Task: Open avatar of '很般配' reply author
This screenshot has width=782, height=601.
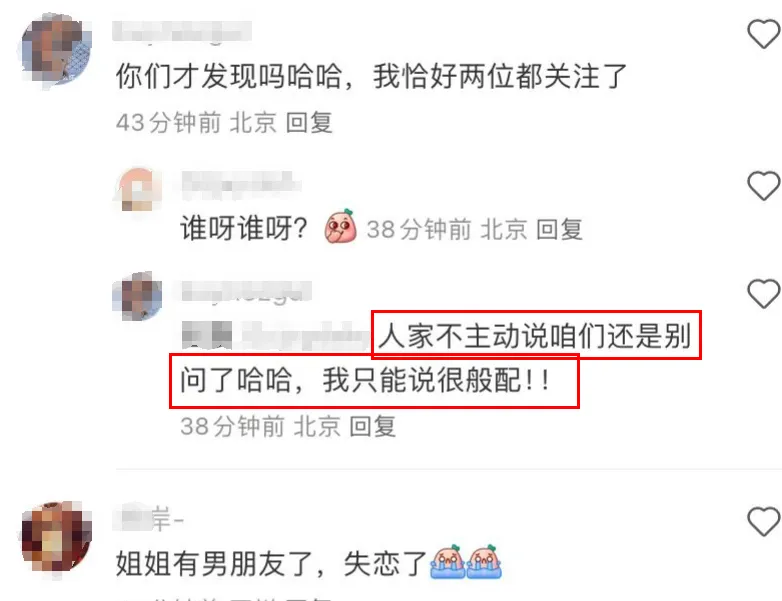Action: point(138,296)
